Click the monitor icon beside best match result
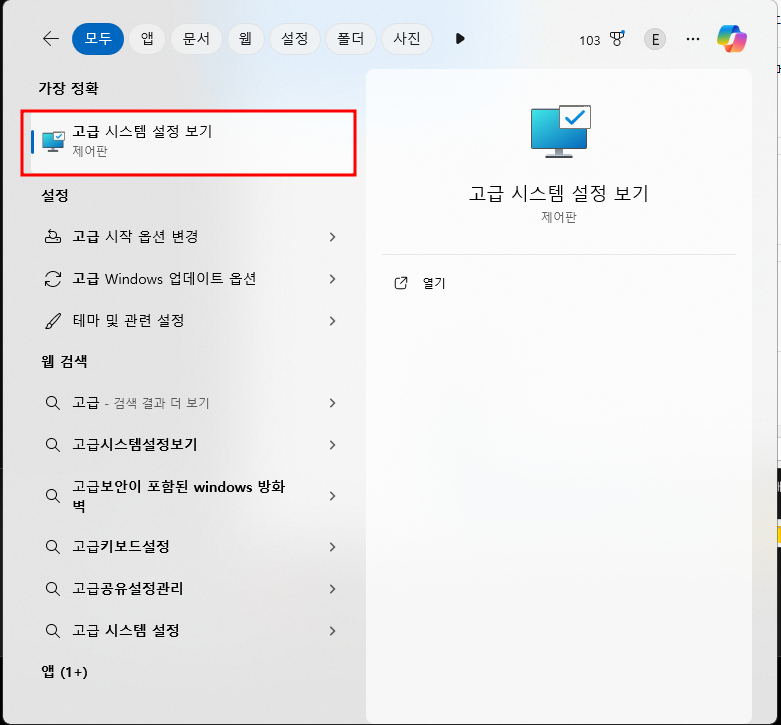The image size is (781, 725). pyautogui.click(x=53, y=141)
